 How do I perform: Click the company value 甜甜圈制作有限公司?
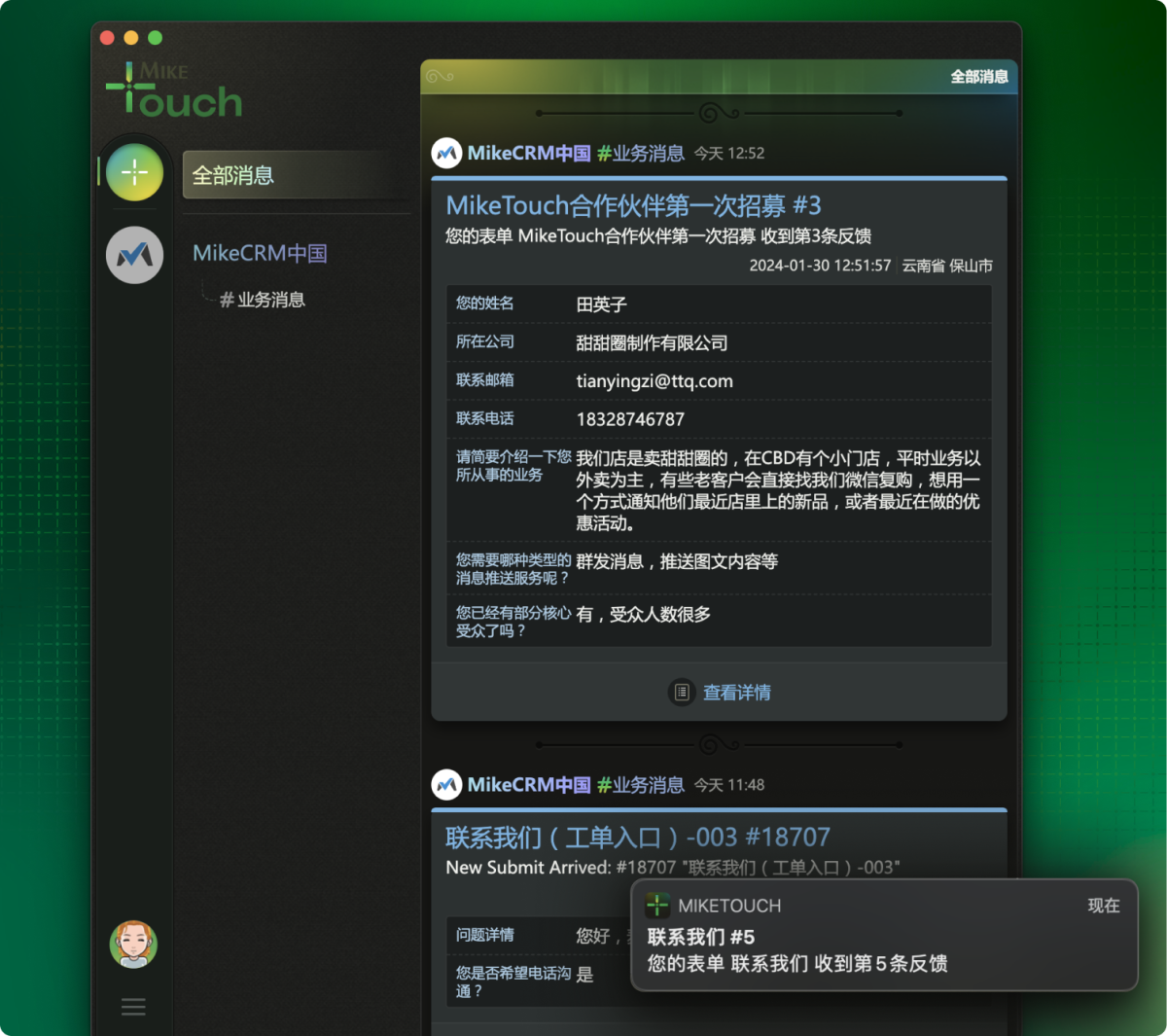coord(652,342)
